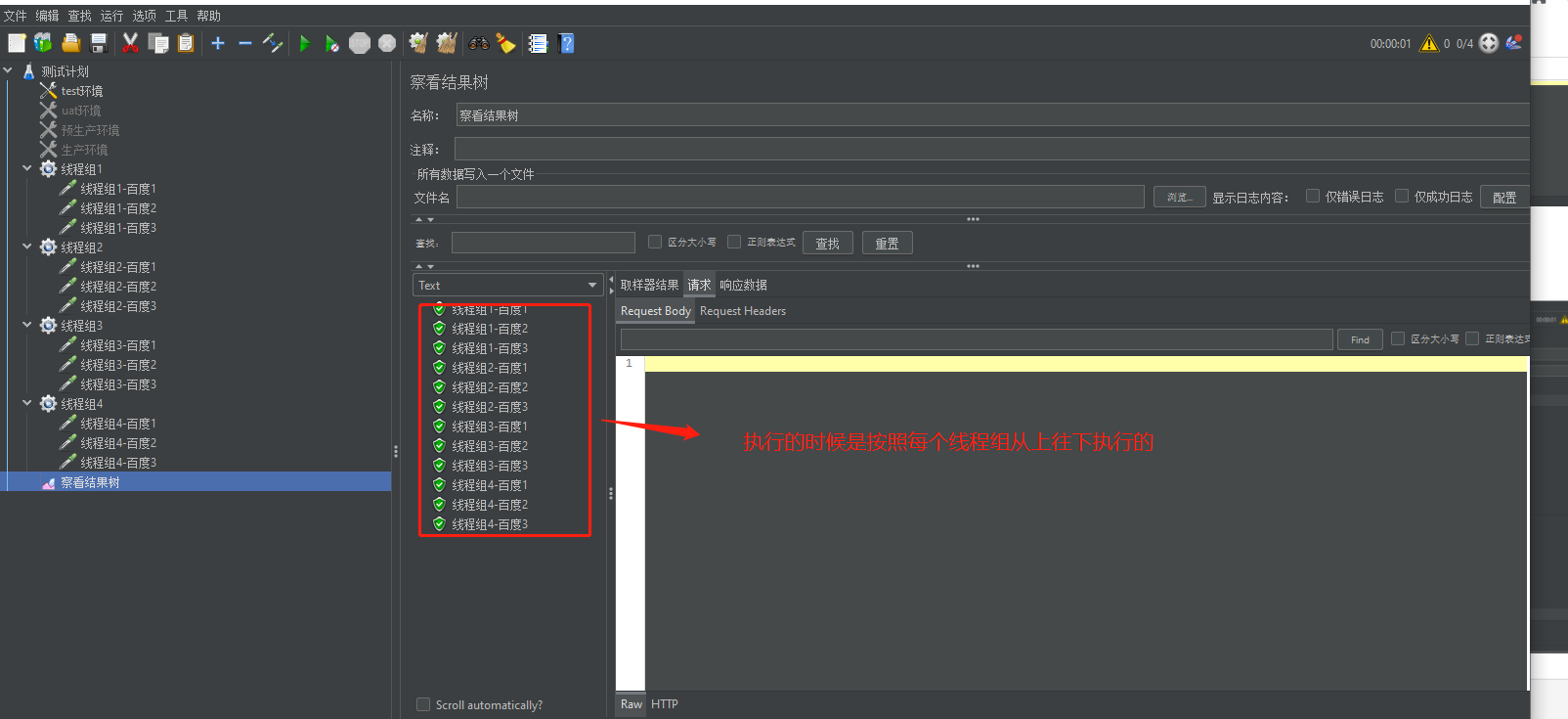Click the New test plan icon
This screenshot has height=719, width=1568.
pyautogui.click(x=17, y=43)
